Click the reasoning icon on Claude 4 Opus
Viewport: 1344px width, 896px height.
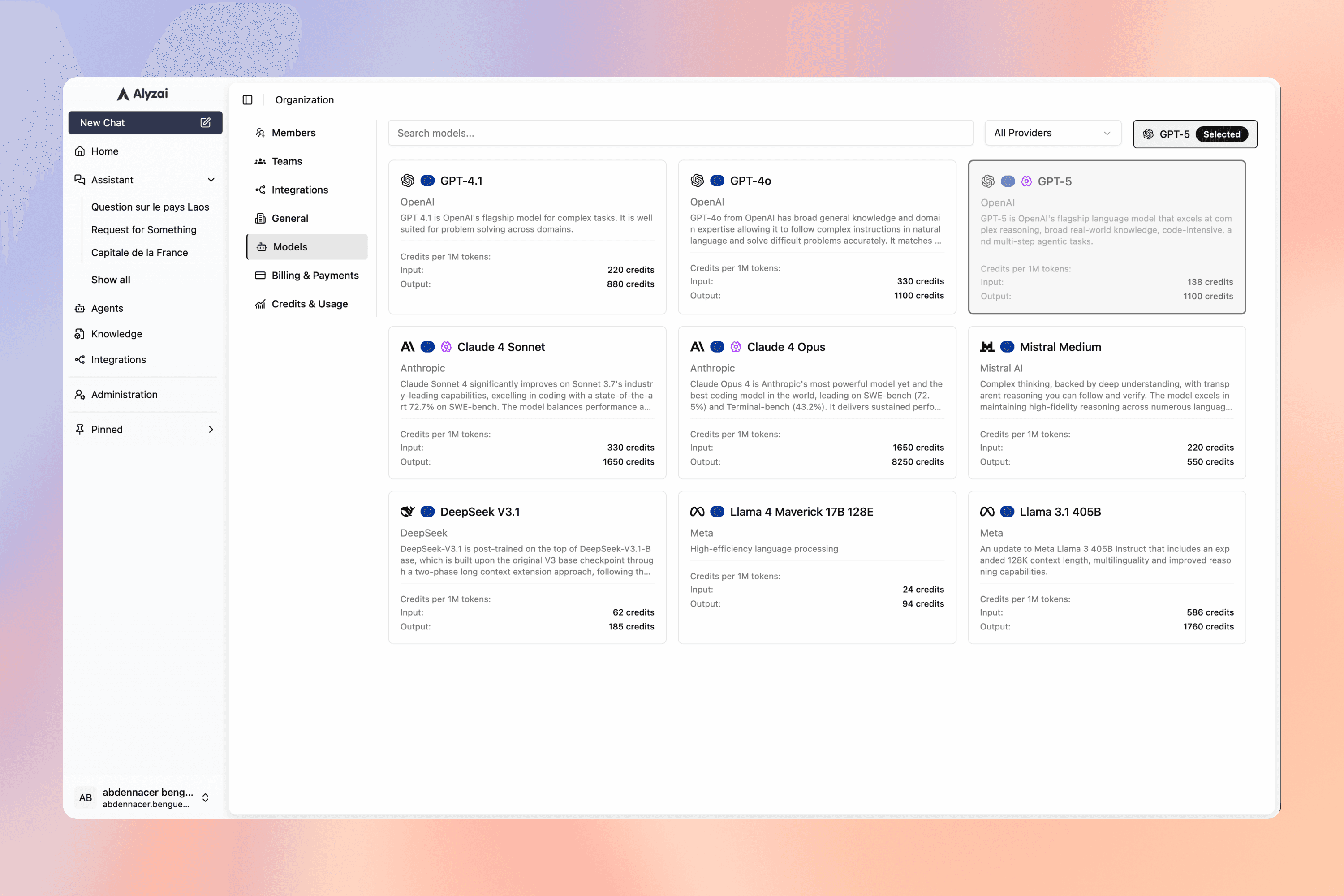click(x=736, y=347)
